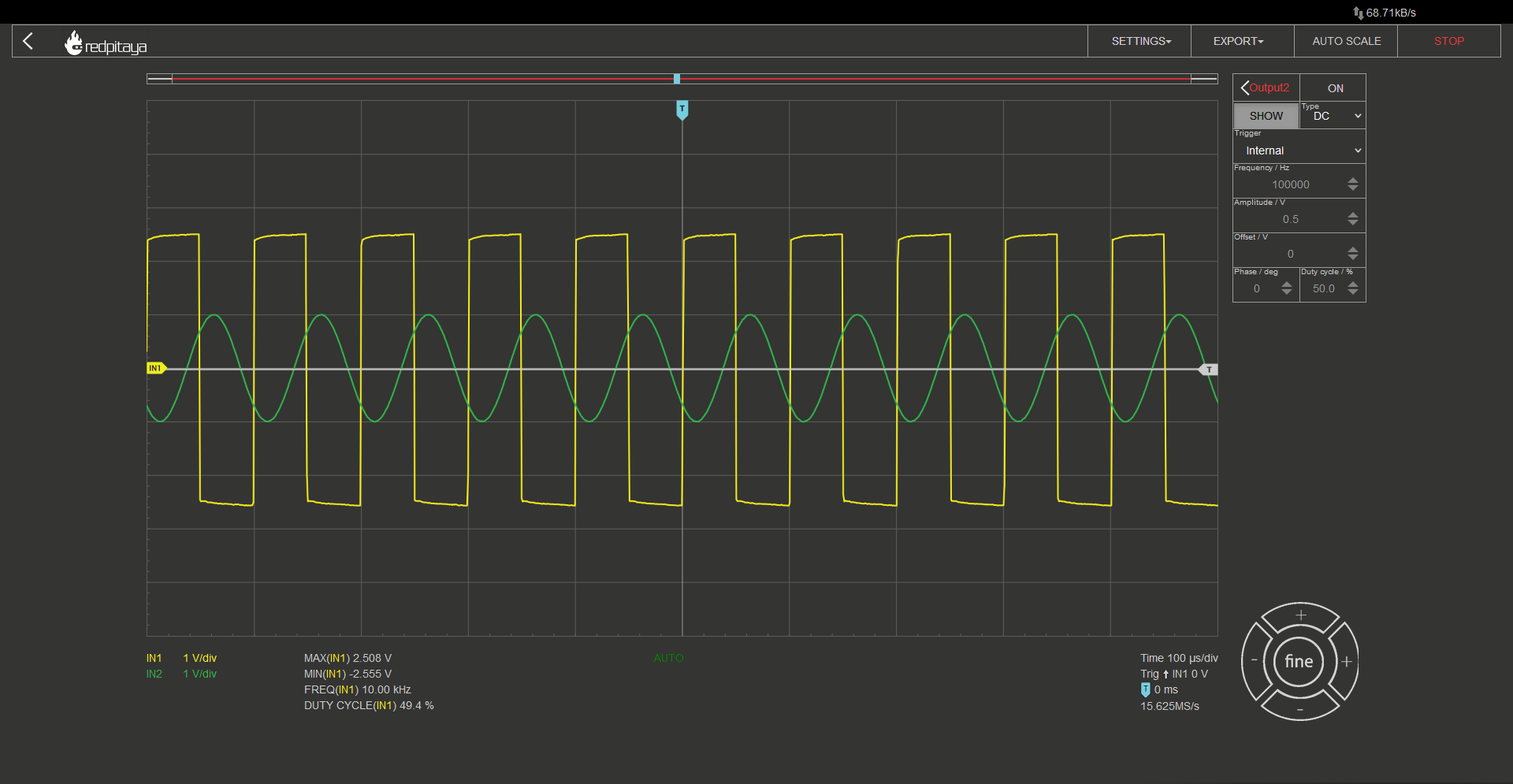1513x784 pixels.
Task: Click the Red Pitaya logo
Action: pyautogui.click(x=106, y=43)
